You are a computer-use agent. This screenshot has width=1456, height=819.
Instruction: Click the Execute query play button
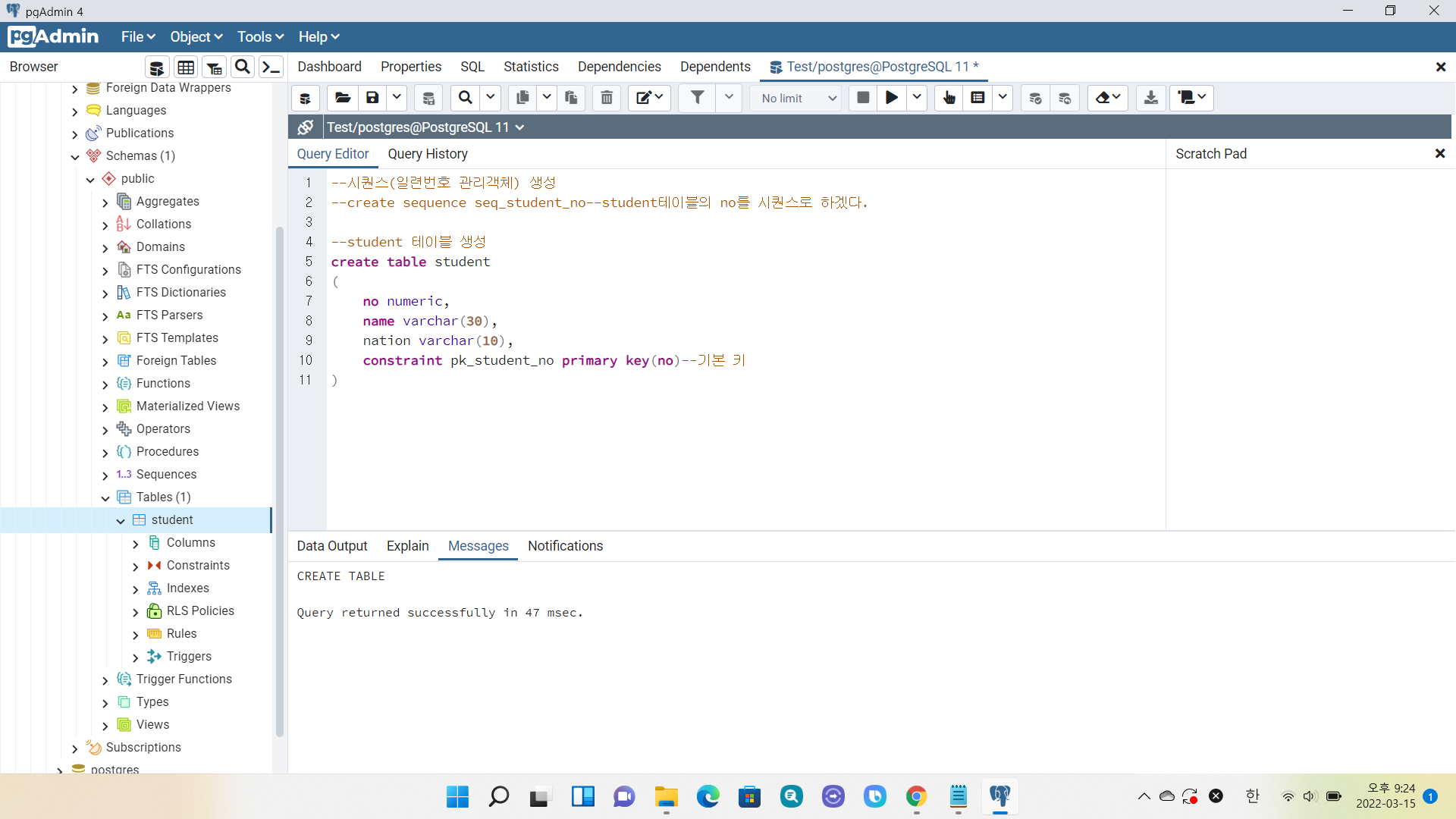point(892,98)
